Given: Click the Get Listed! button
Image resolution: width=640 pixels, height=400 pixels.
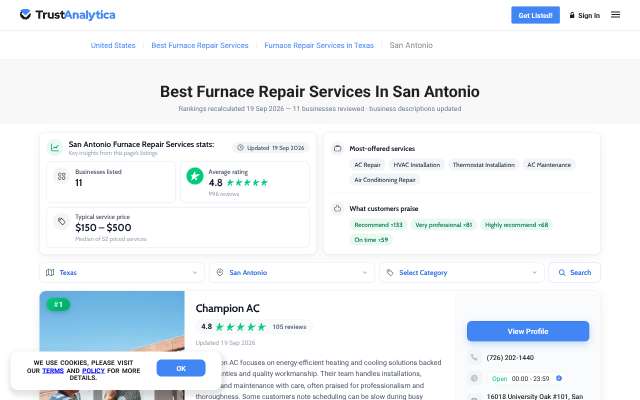Looking at the screenshot, I should 535,15.
